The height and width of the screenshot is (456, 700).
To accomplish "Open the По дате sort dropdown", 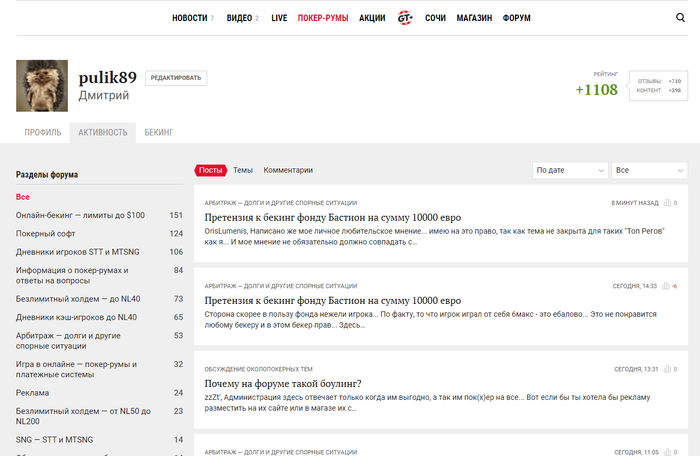I will (570, 170).
